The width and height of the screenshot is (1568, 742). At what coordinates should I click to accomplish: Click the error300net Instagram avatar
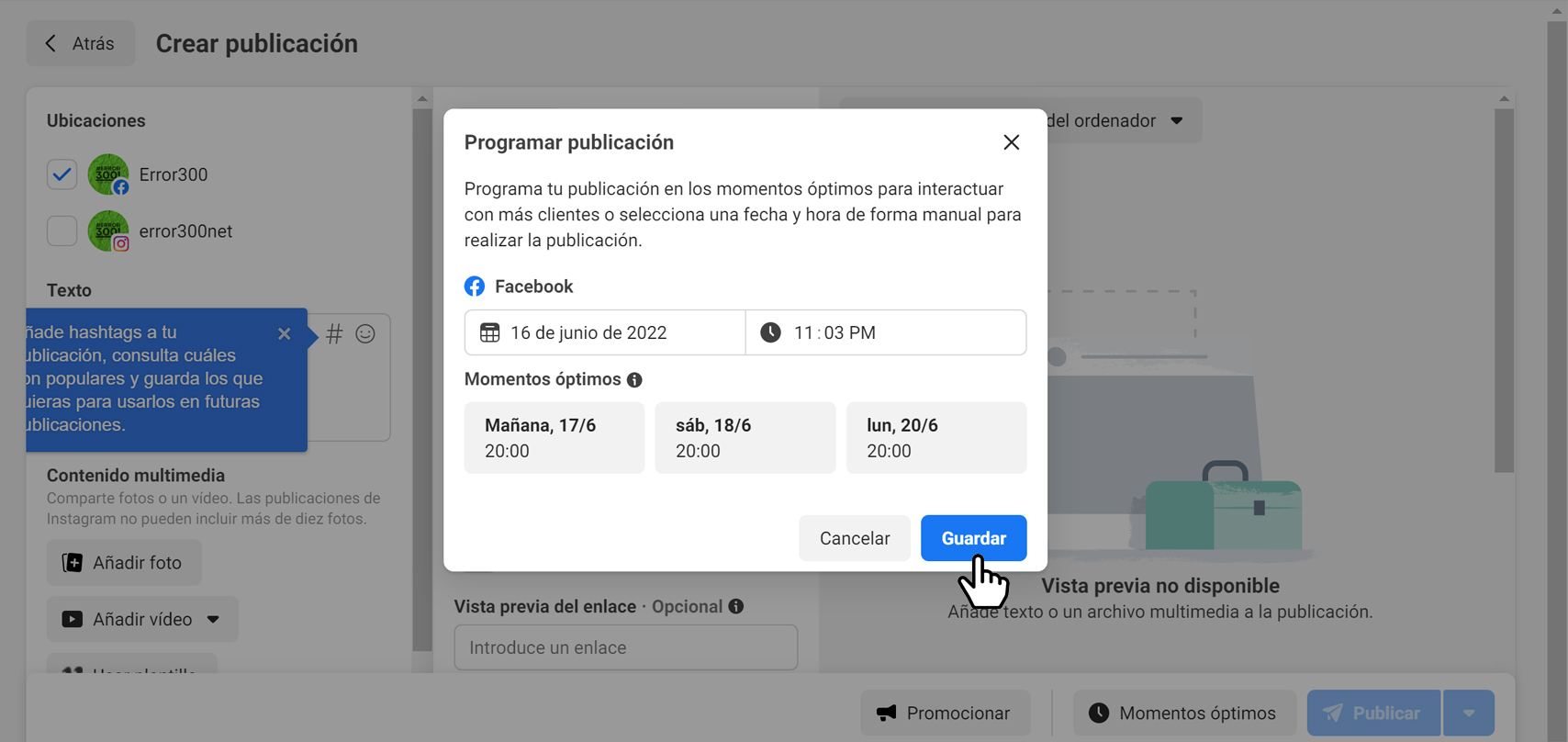tap(108, 230)
